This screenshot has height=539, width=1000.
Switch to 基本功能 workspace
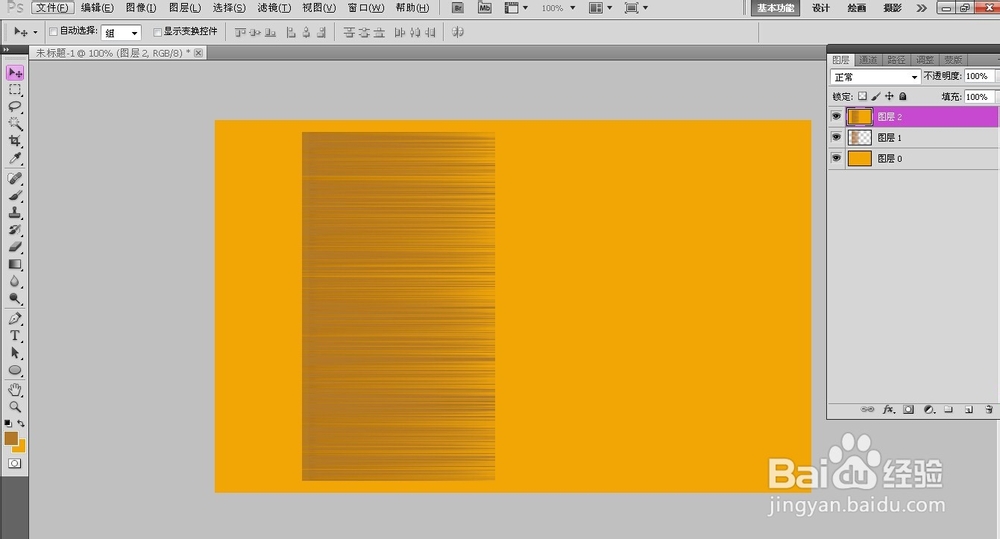point(776,8)
